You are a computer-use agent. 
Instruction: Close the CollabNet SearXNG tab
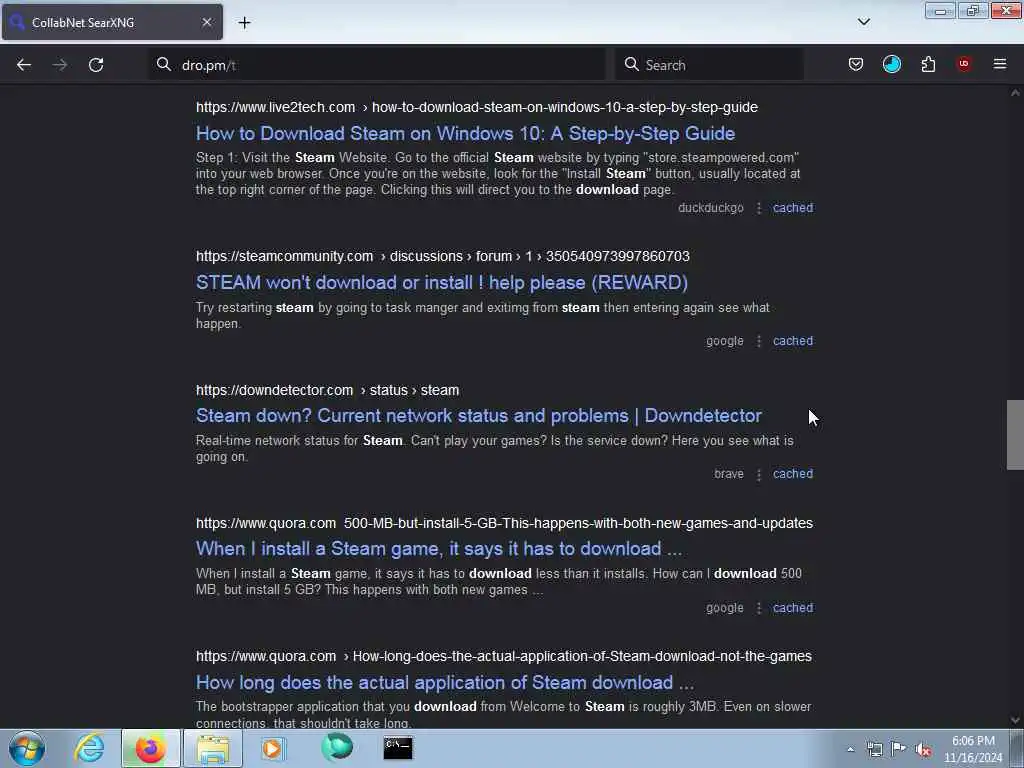(x=206, y=22)
